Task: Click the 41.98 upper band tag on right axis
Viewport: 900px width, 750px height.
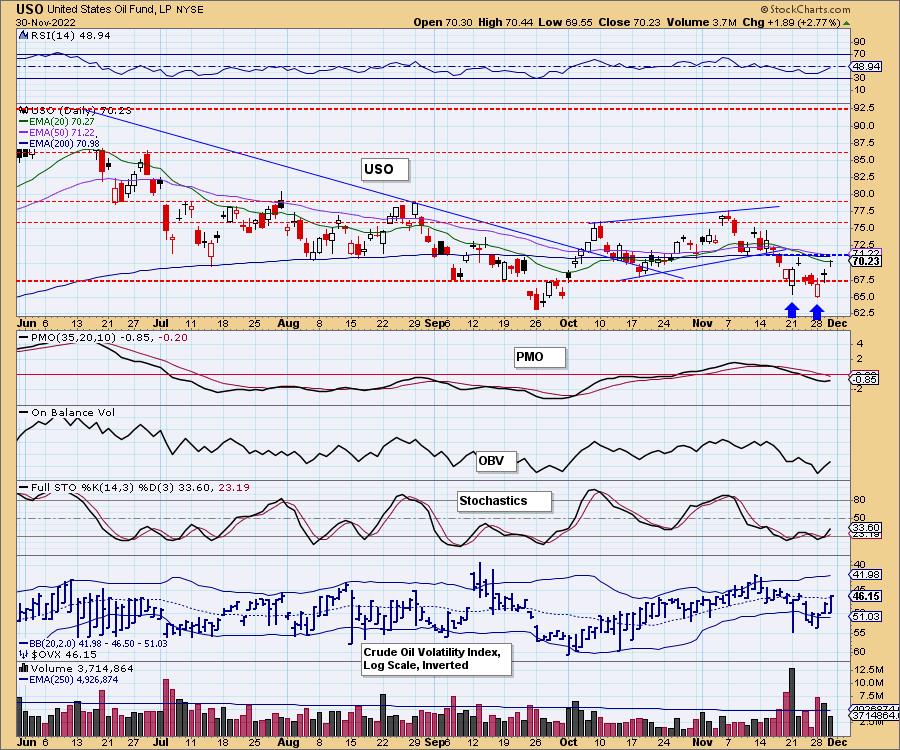Action: point(866,574)
